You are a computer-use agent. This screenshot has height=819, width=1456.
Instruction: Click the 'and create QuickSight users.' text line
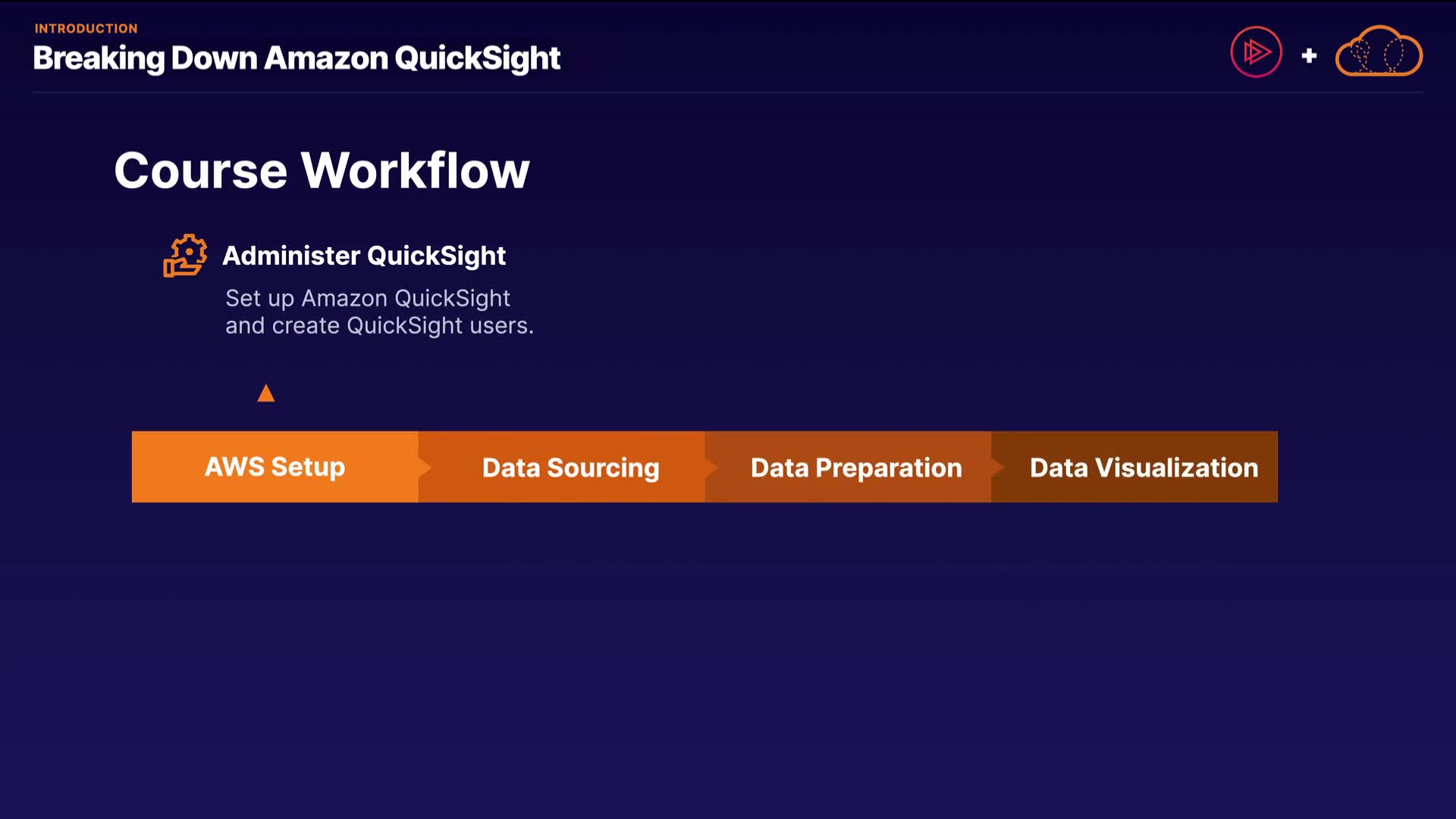pyautogui.click(x=379, y=325)
